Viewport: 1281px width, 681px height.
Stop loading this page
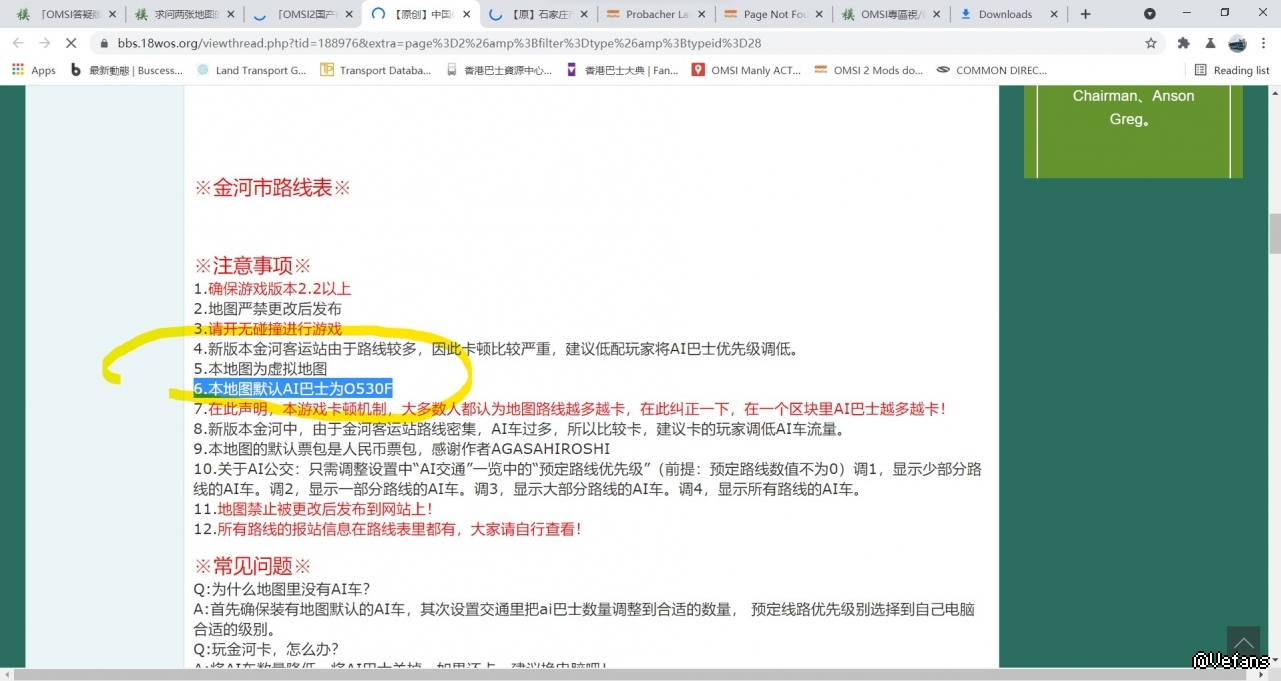click(x=71, y=43)
